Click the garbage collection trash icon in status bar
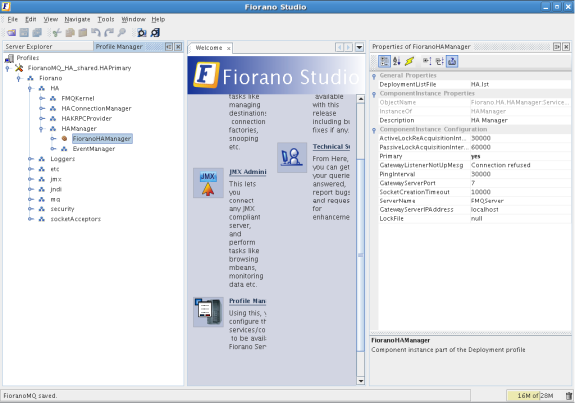Screen dimensions: 575x403 coord(568,396)
